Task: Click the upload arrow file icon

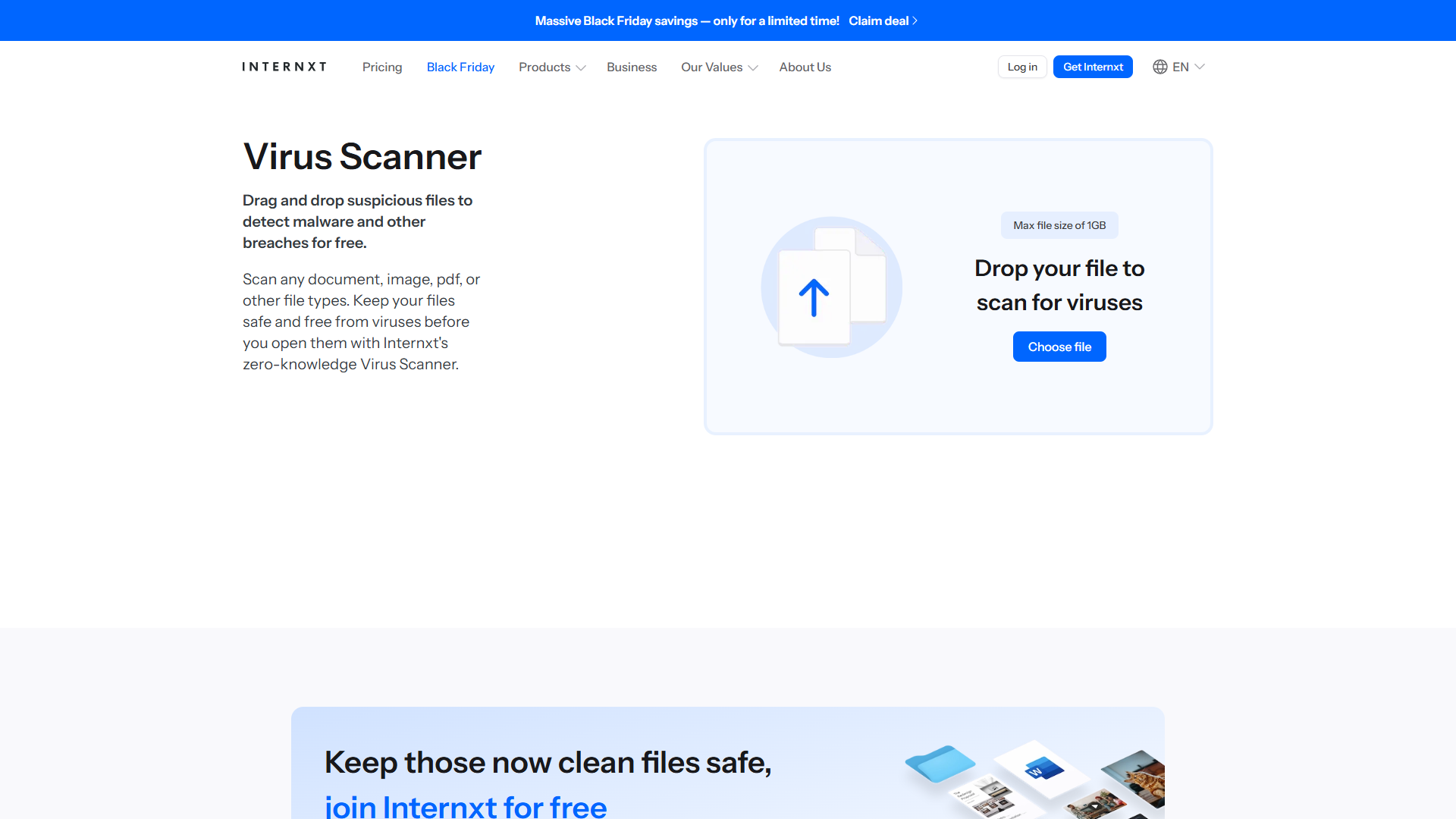Action: [814, 297]
